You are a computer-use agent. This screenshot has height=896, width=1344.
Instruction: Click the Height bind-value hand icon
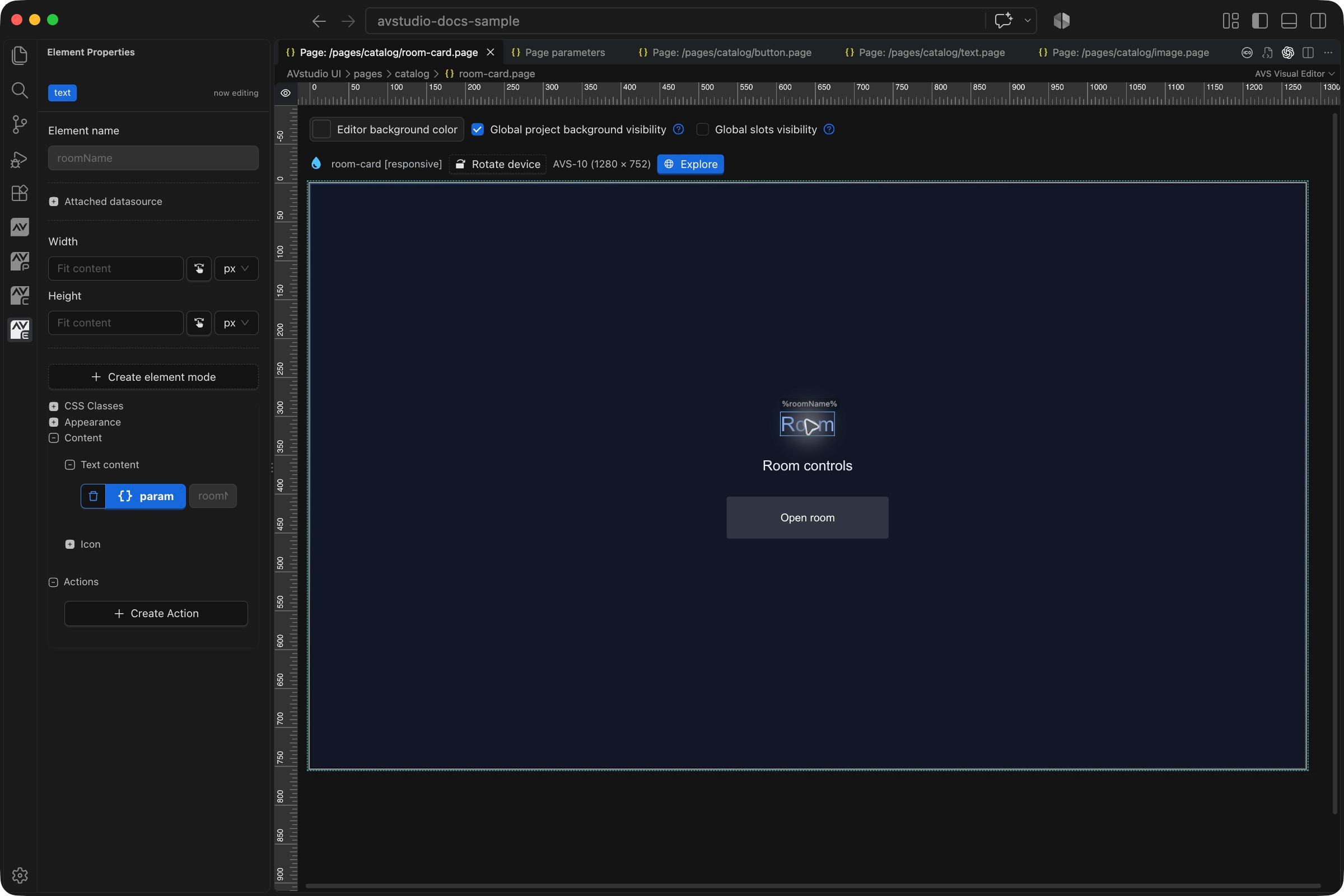click(199, 323)
